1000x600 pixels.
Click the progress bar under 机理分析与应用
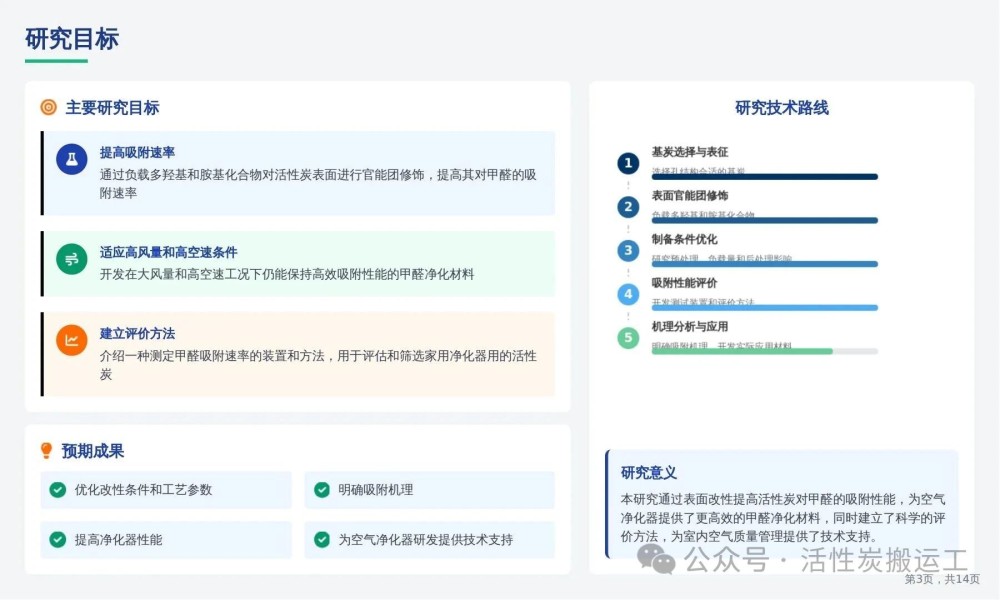coord(764,351)
